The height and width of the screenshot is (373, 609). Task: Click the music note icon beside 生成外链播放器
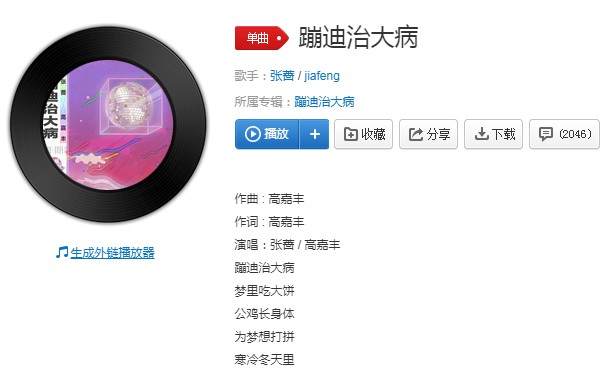pos(62,253)
